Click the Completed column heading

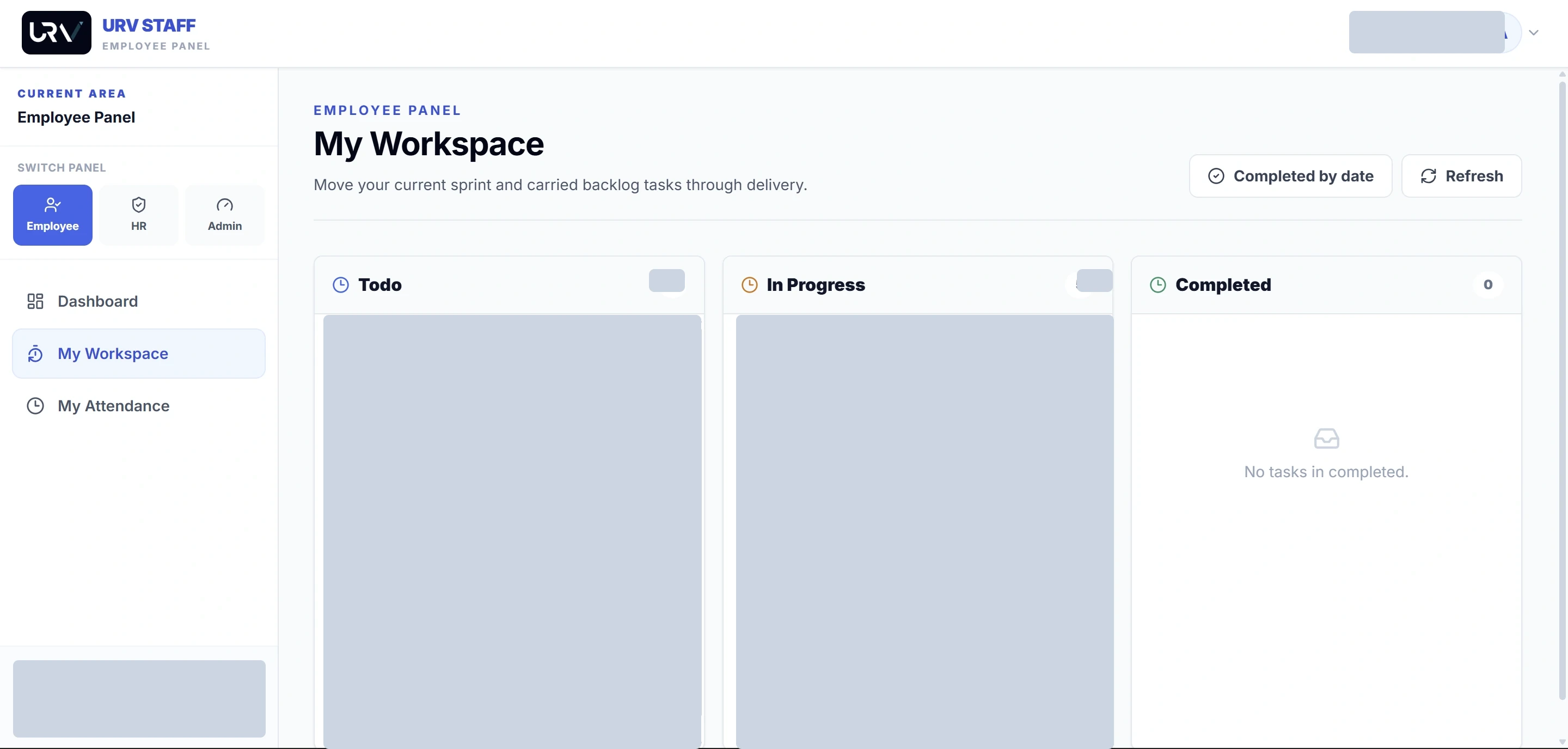point(1223,285)
